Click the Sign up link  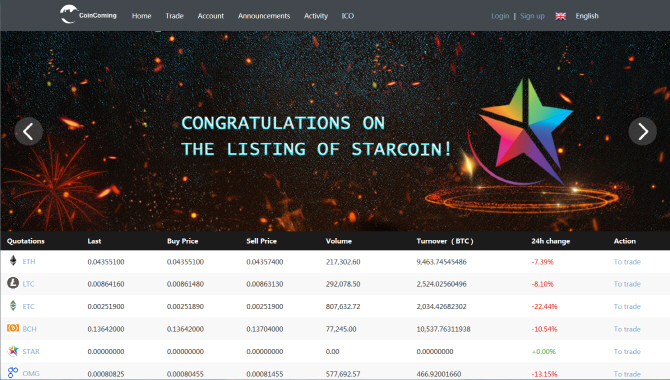point(532,16)
